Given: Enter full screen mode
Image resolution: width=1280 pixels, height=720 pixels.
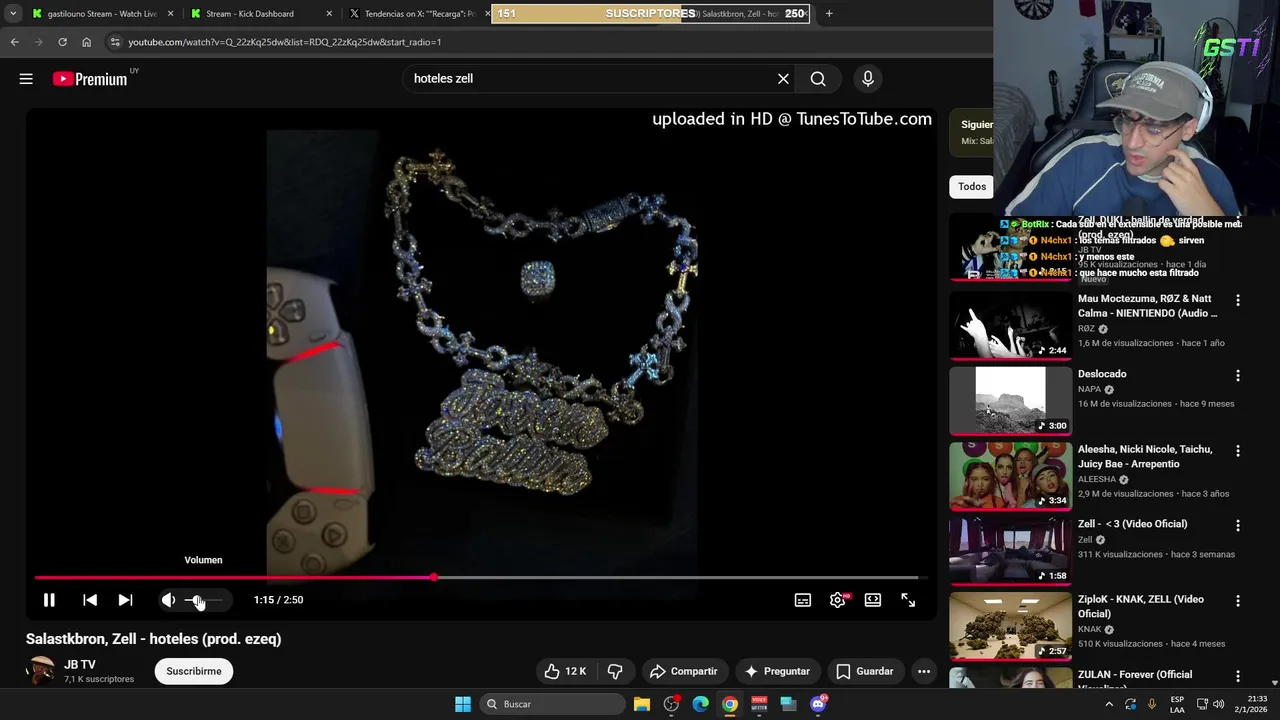Looking at the screenshot, I should [x=908, y=600].
